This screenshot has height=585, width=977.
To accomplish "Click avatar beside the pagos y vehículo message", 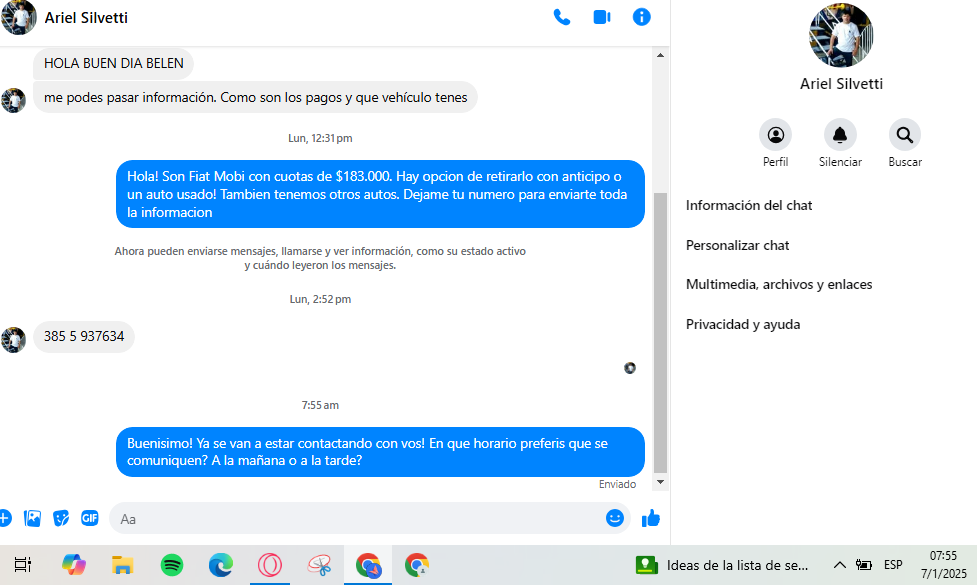I will click(13, 100).
